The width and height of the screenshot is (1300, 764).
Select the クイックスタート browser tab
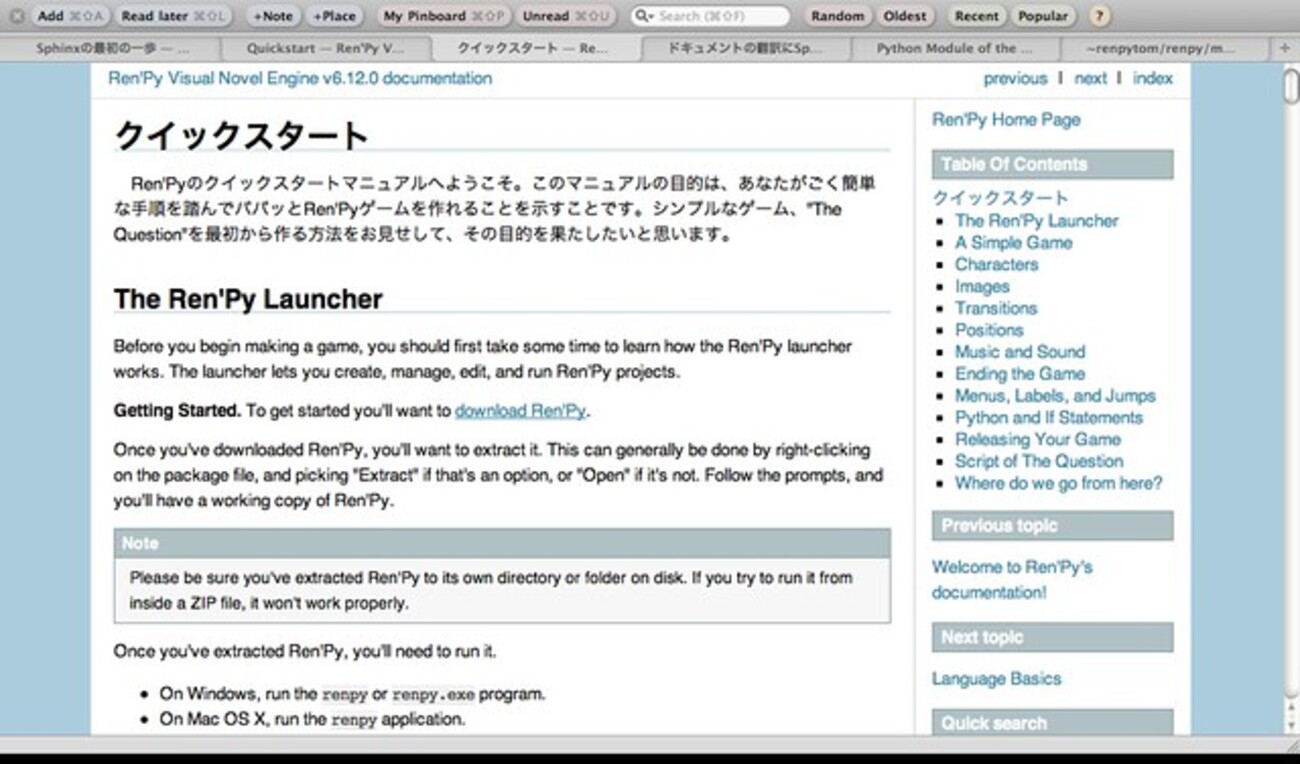[536, 48]
